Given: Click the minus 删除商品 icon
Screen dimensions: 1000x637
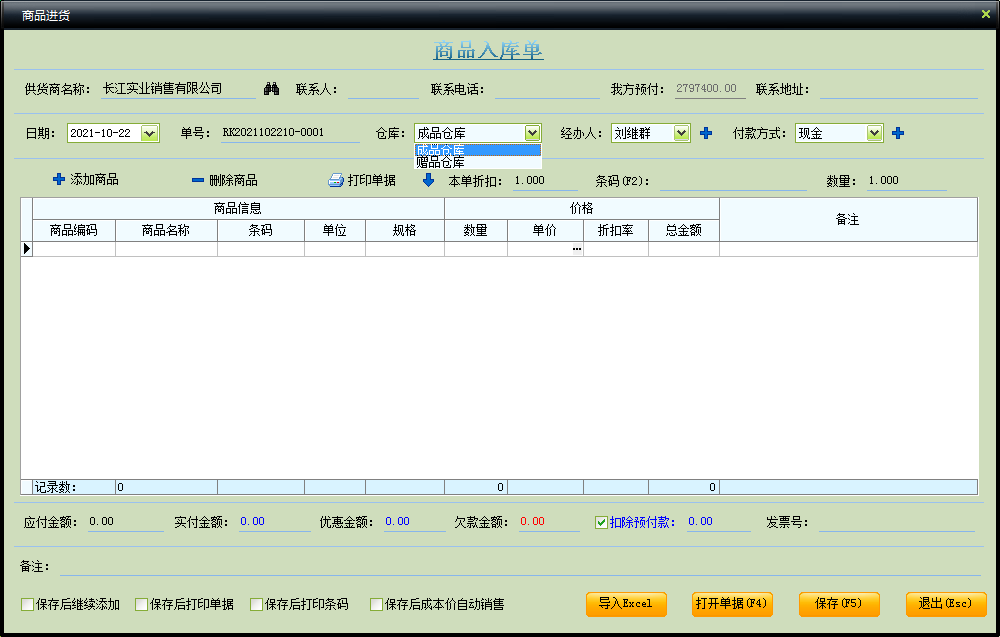Looking at the screenshot, I should pyautogui.click(x=198, y=180).
